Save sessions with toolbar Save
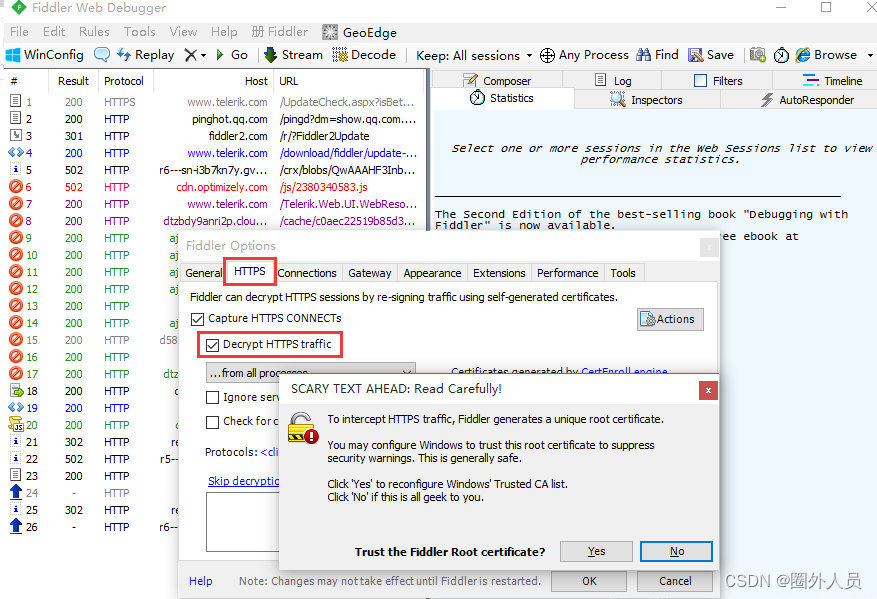Image resolution: width=877 pixels, height=599 pixels. [711, 55]
